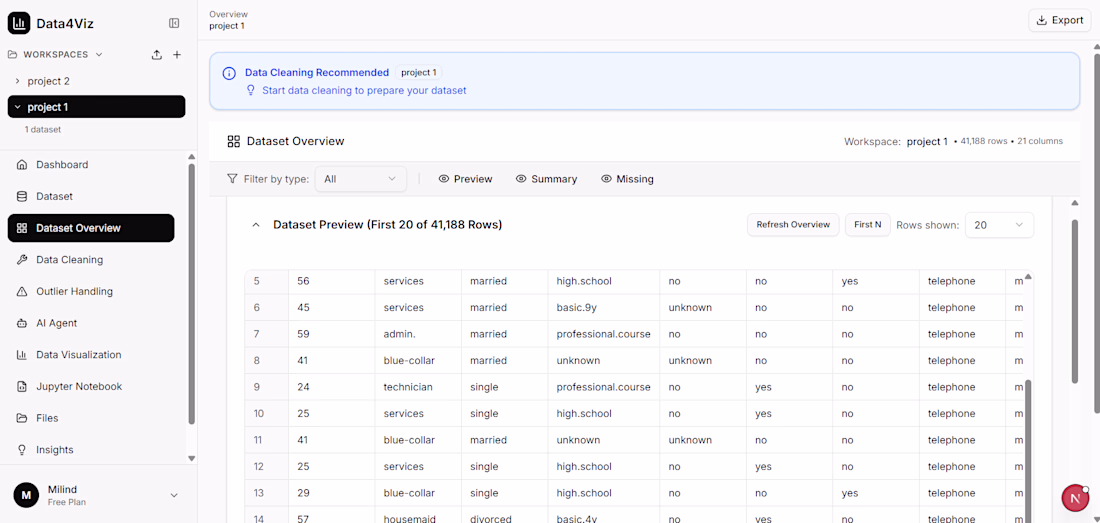This screenshot has height=523, width=1100.
Task: Open the Rows shown dropdown
Action: [x=999, y=225]
